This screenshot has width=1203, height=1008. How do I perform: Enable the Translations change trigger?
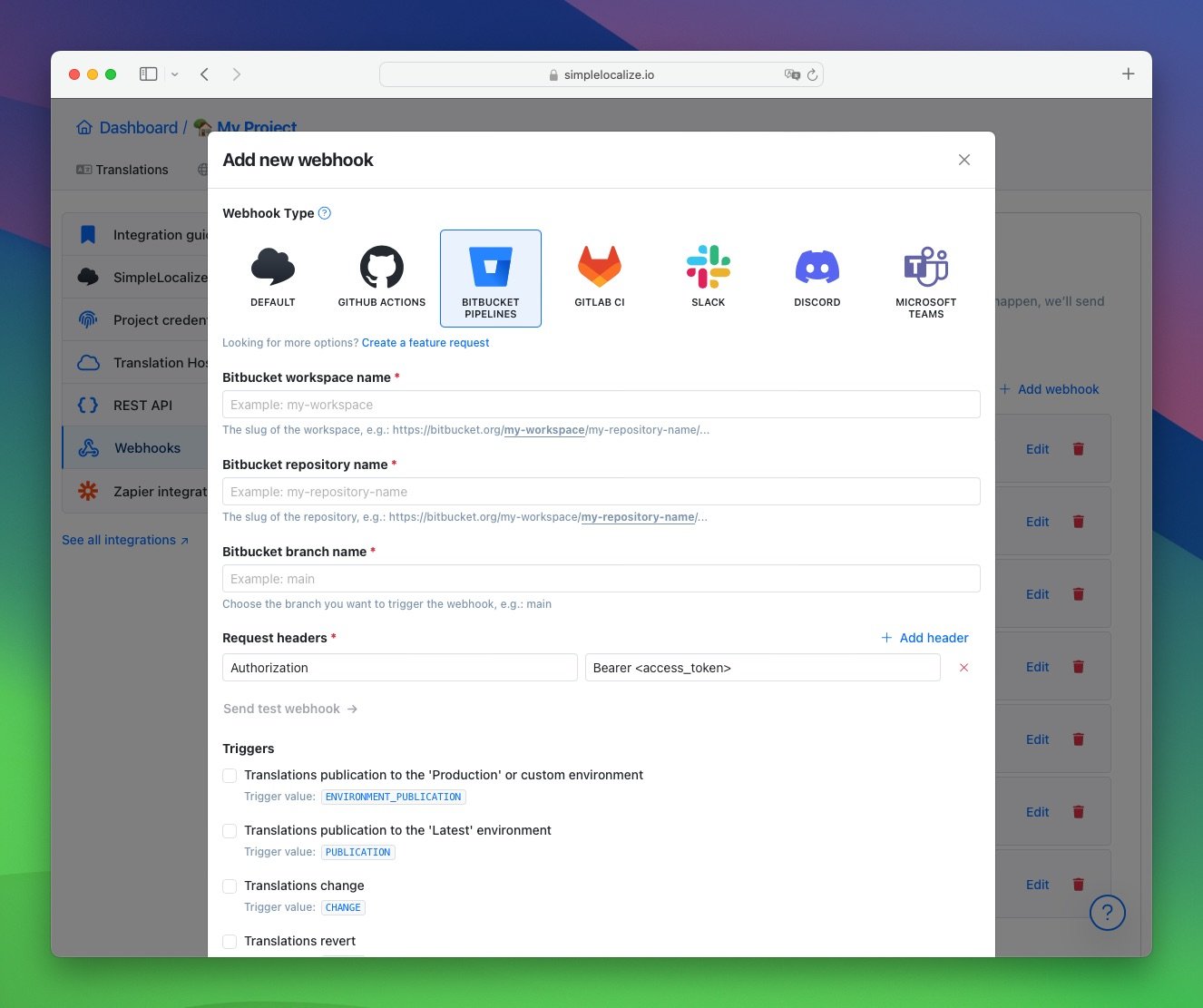coord(230,886)
